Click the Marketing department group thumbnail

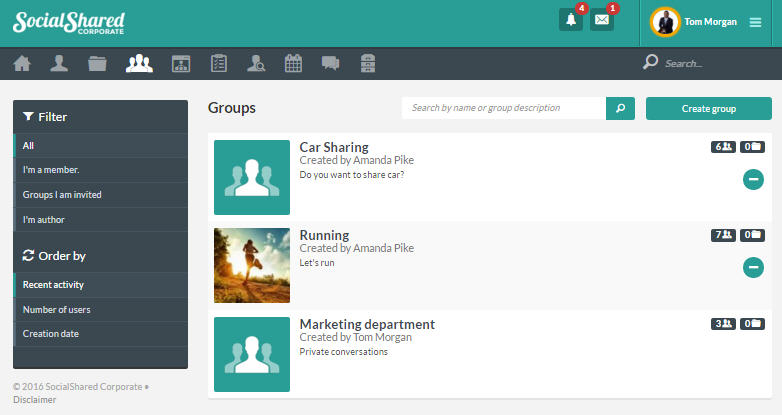(252, 354)
